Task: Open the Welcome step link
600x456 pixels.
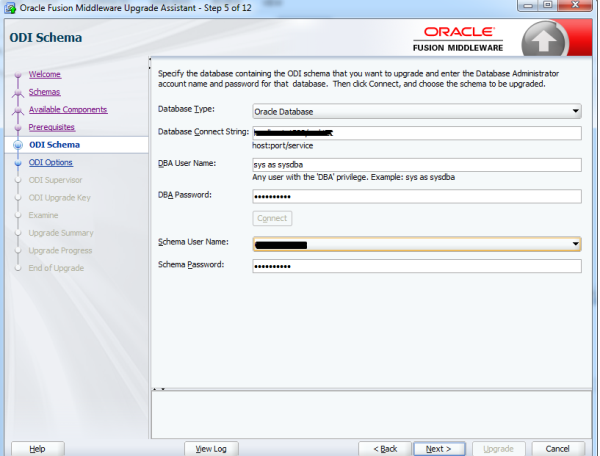Action: [44, 74]
